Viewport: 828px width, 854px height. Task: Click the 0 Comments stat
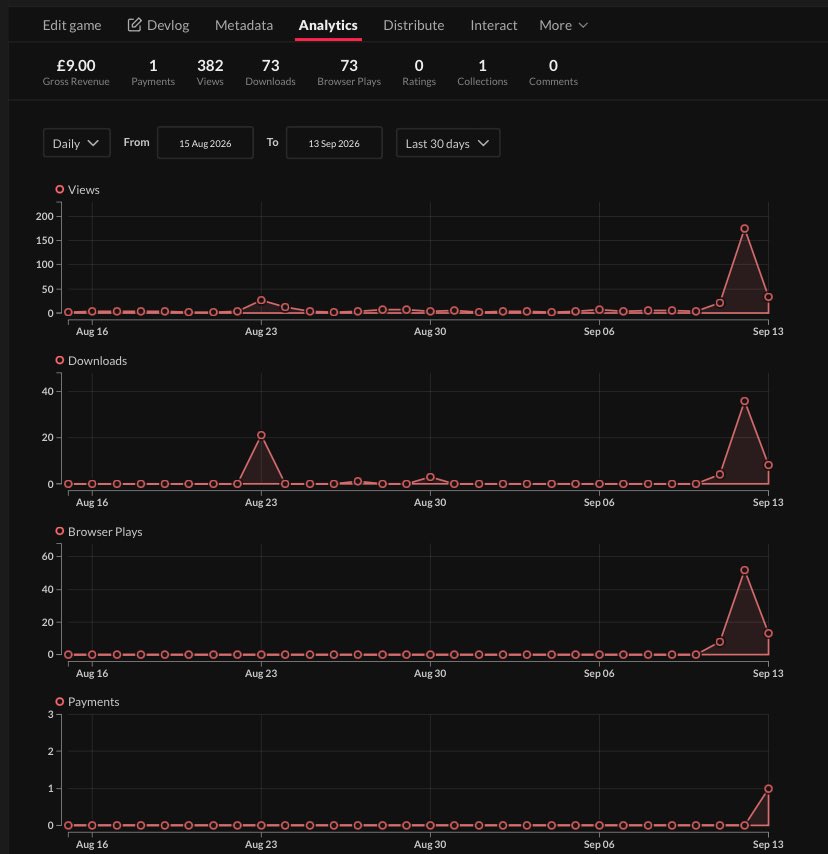point(553,72)
